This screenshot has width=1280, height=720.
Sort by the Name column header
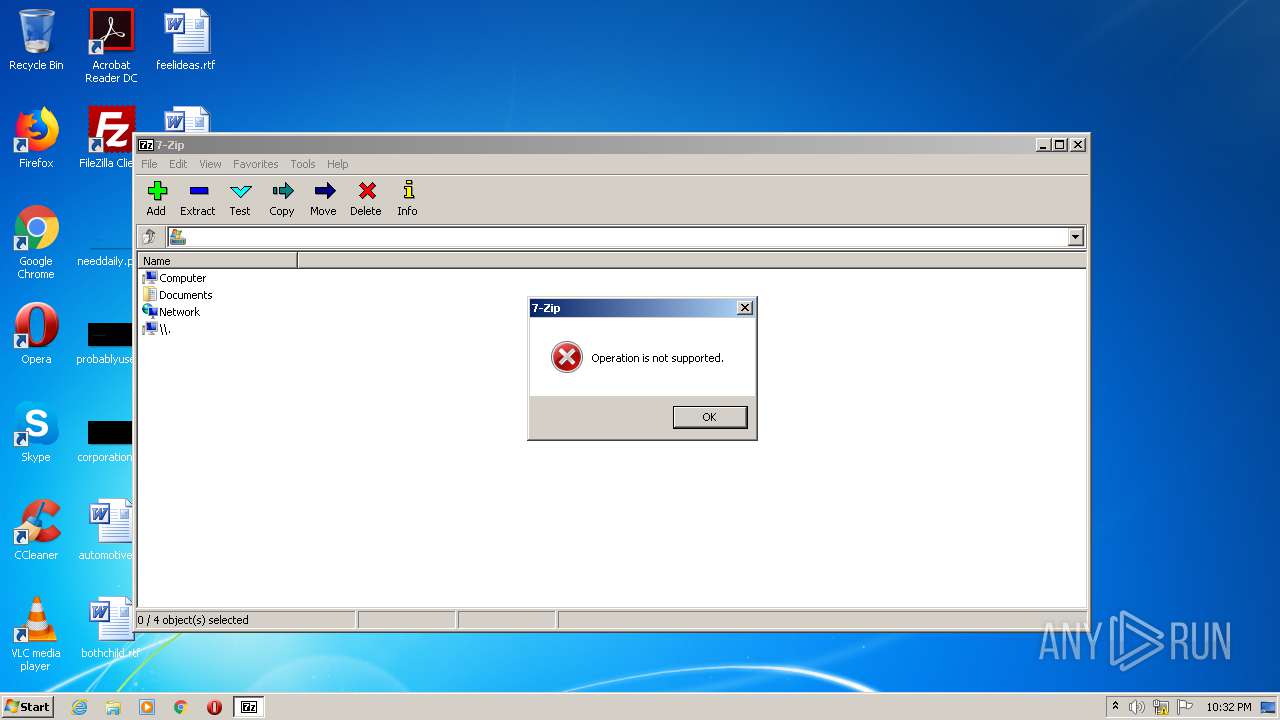[x=218, y=261]
